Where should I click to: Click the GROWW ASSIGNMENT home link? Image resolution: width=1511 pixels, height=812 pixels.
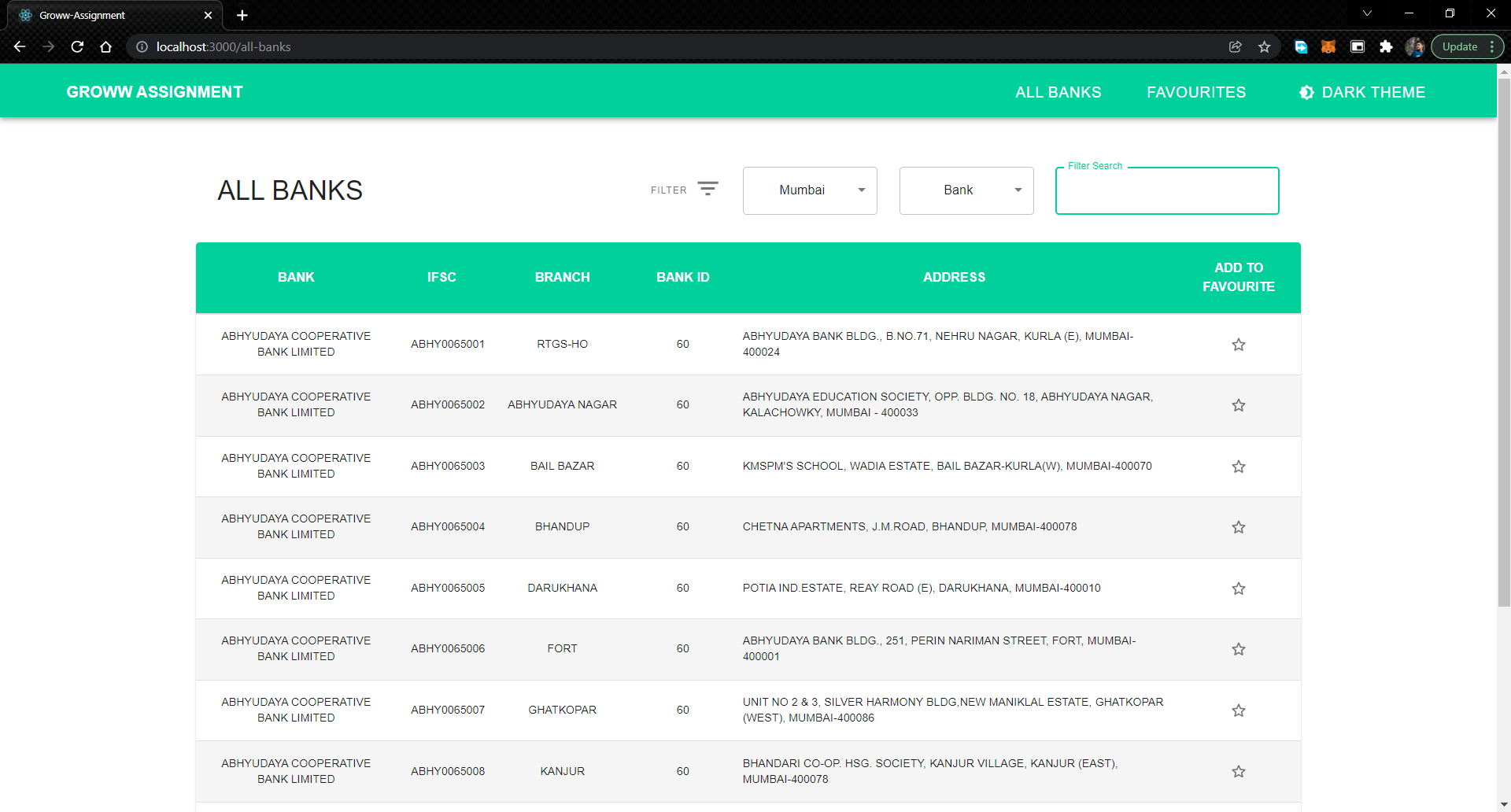(x=154, y=92)
